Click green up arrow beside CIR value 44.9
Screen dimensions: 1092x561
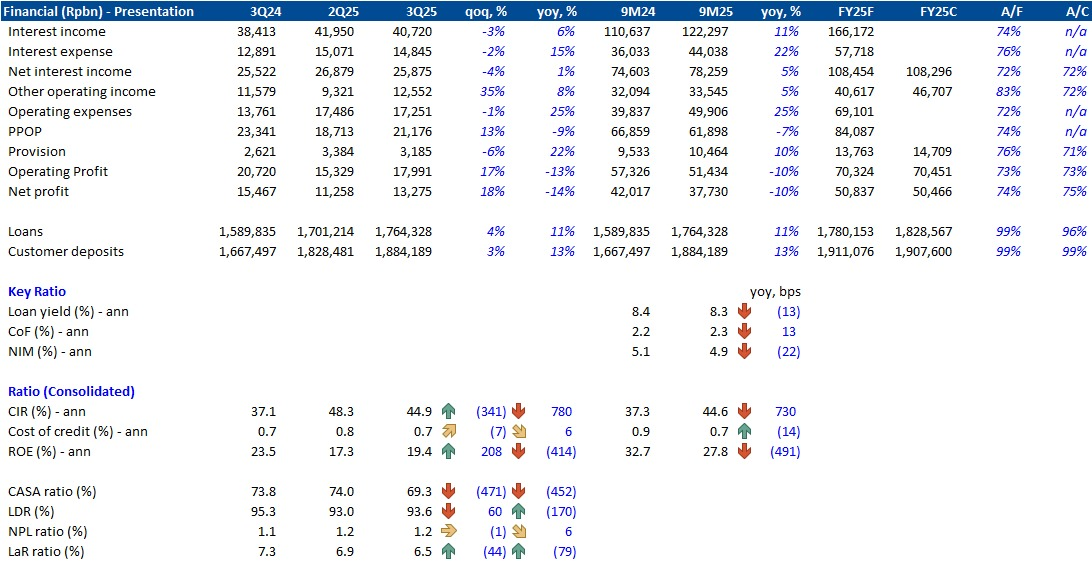448,411
